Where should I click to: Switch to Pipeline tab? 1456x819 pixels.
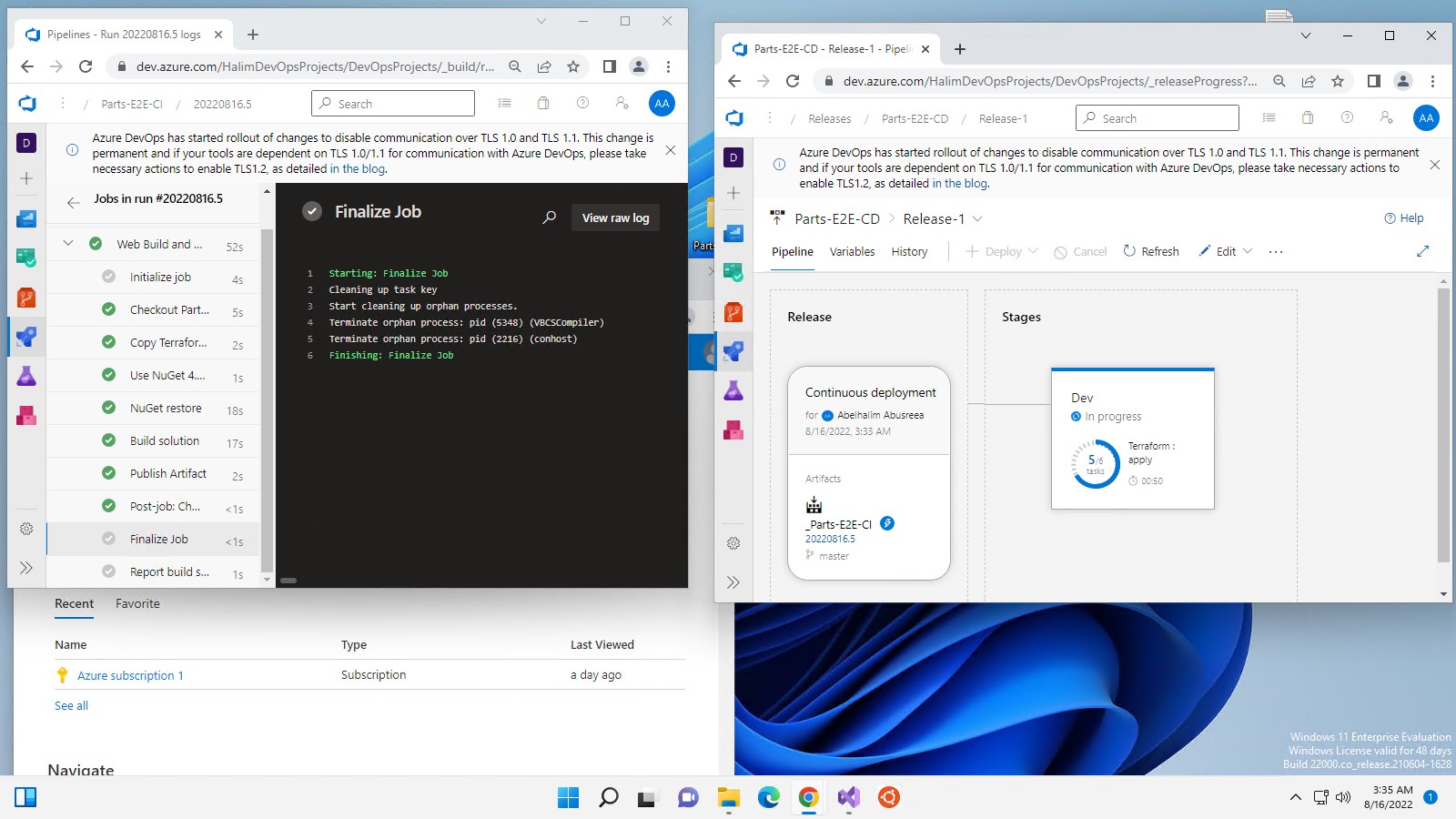click(793, 252)
